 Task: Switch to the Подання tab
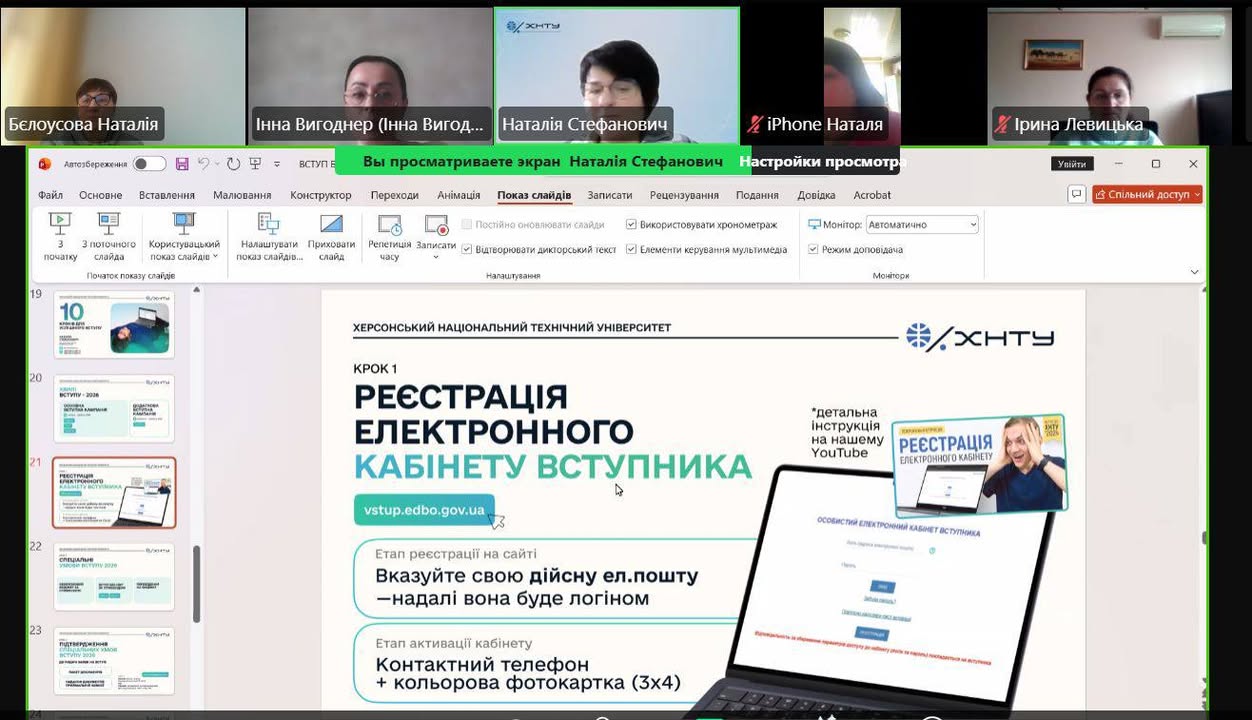tap(757, 195)
